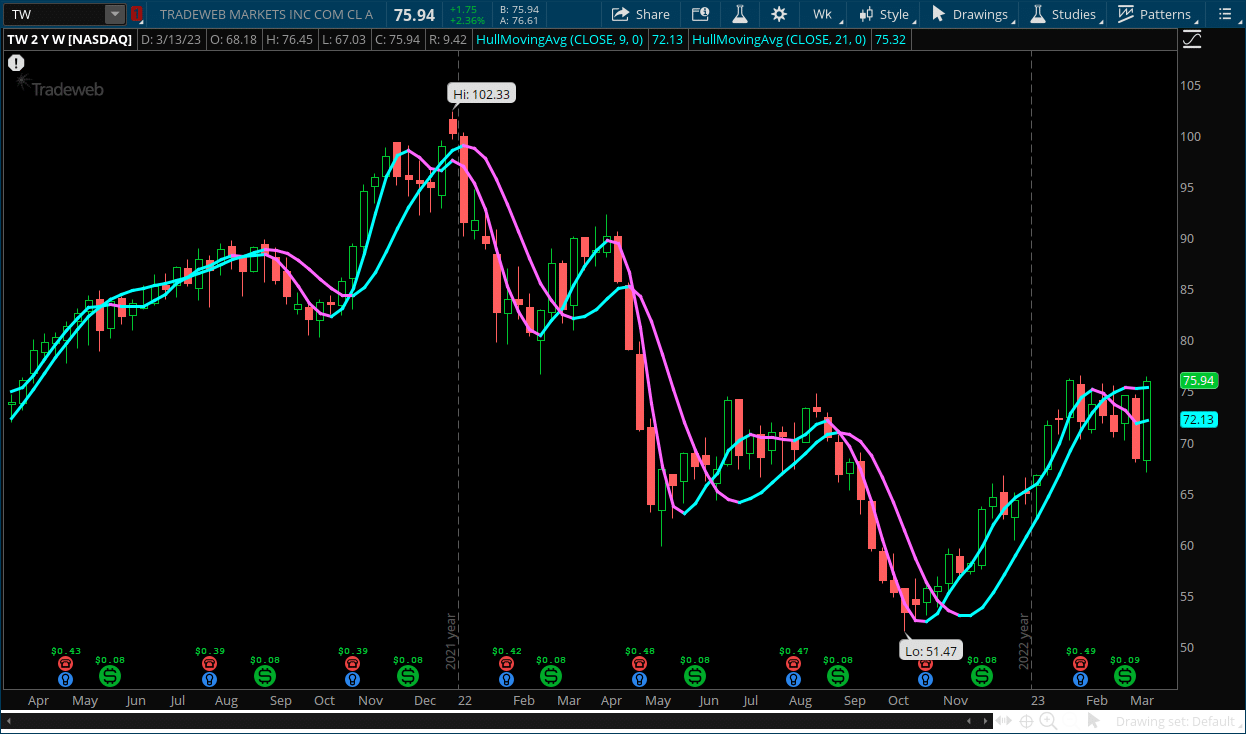Click the TW 2 Y W [NASDAQ] header label
The height and width of the screenshot is (734, 1246).
pyautogui.click(x=70, y=40)
